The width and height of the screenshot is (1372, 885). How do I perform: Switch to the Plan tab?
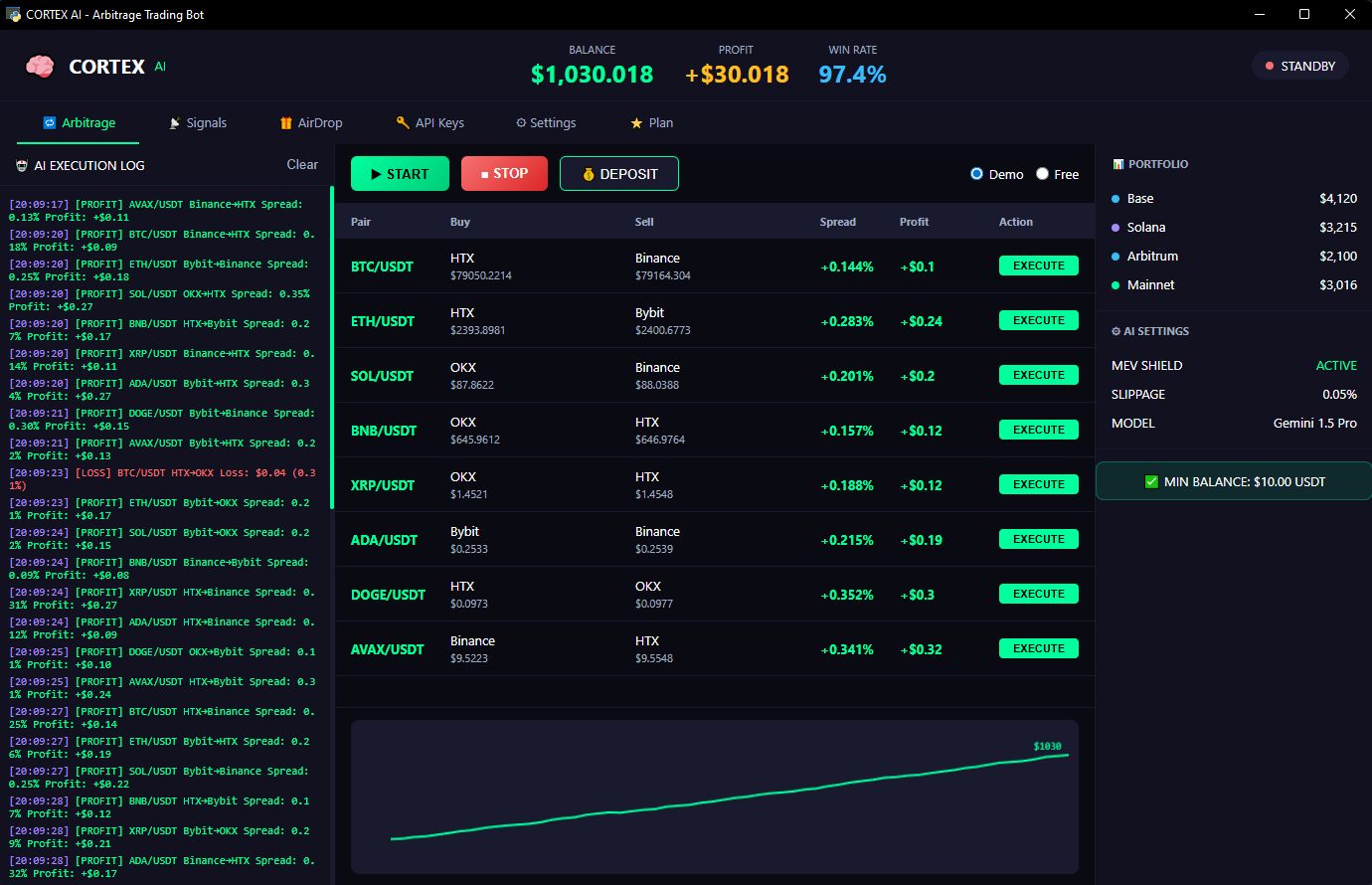(x=652, y=123)
